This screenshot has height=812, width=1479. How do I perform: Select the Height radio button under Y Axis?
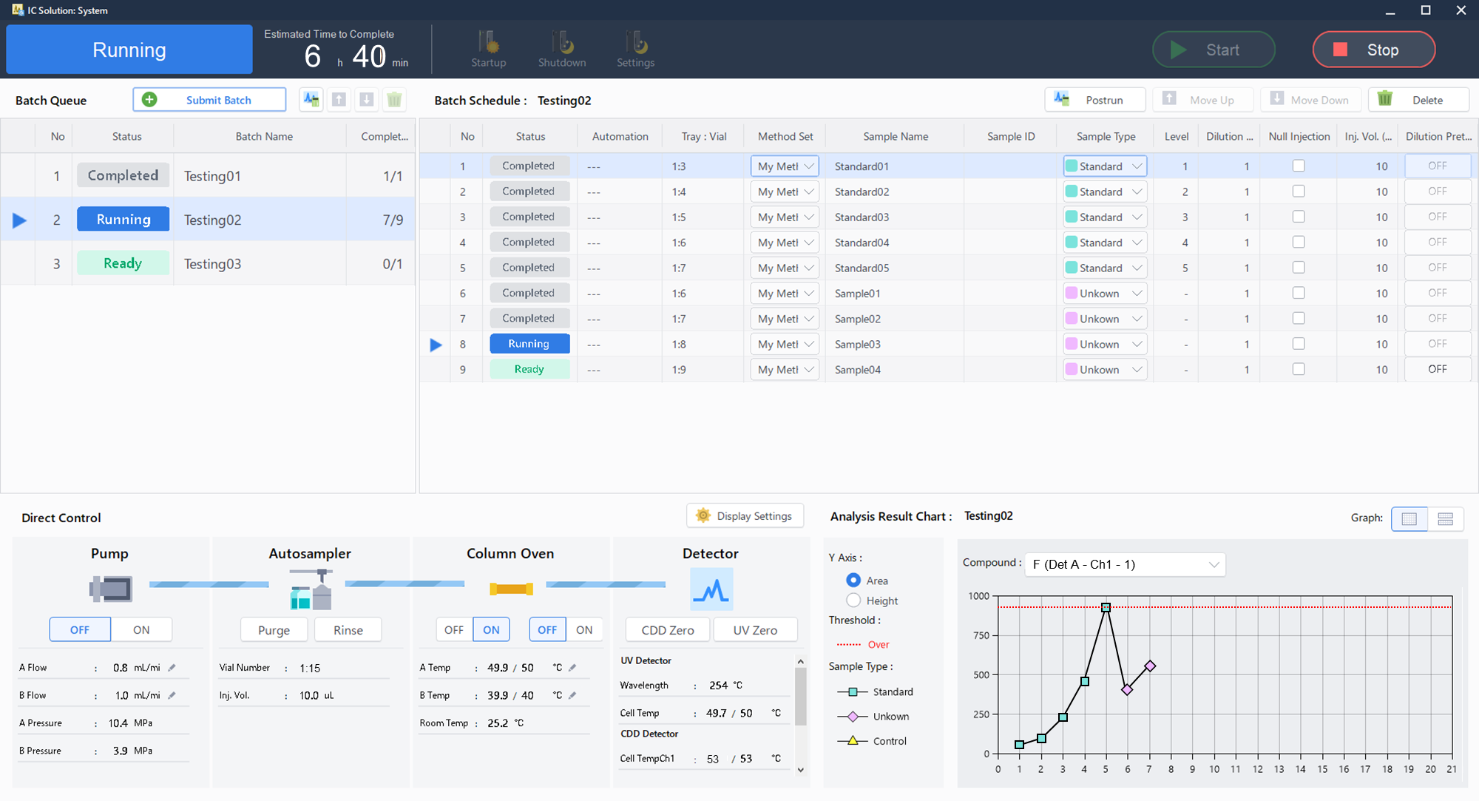coord(854,600)
